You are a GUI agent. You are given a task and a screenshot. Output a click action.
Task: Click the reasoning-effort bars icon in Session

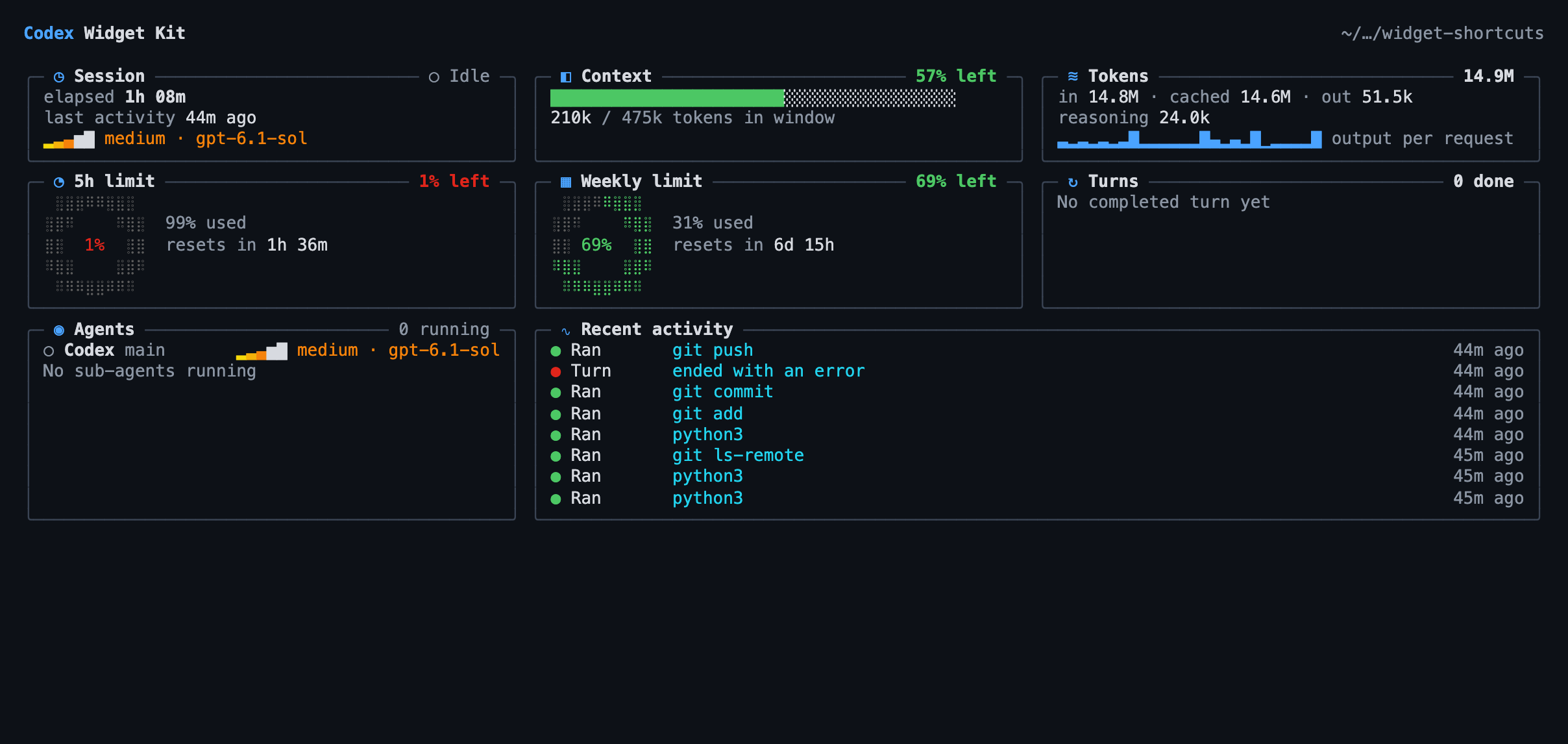coord(69,140)
